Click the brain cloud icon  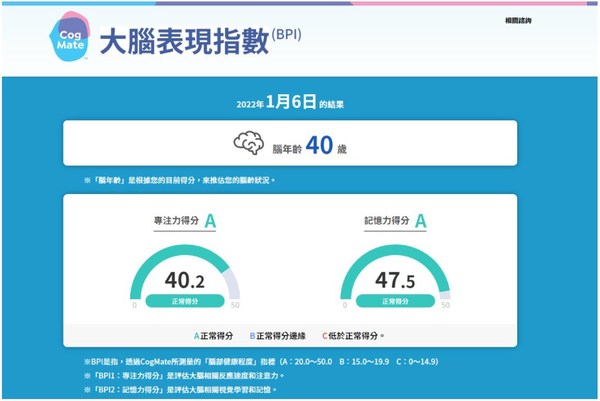248,143
